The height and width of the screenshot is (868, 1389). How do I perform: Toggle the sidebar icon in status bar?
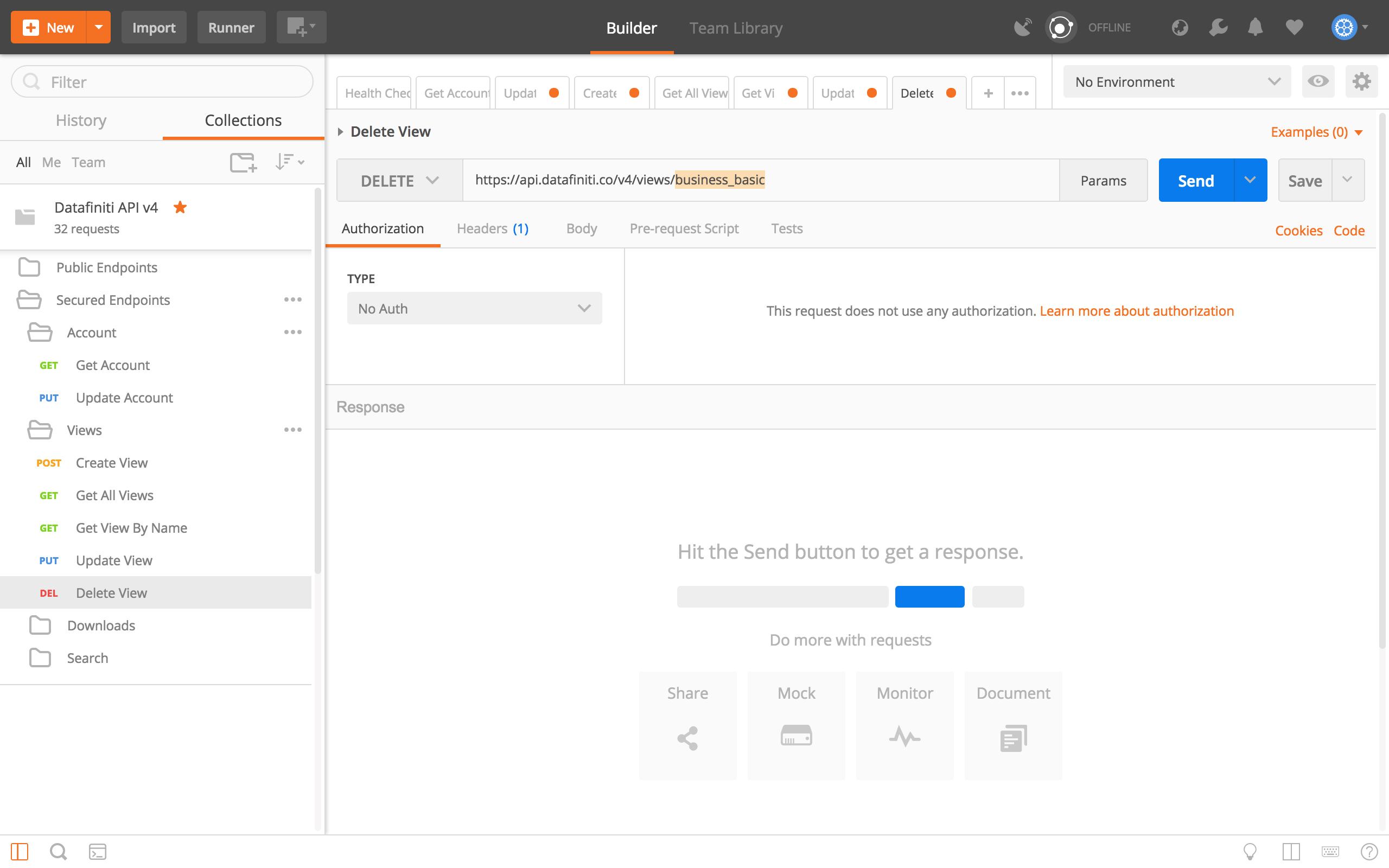[20, 851]
